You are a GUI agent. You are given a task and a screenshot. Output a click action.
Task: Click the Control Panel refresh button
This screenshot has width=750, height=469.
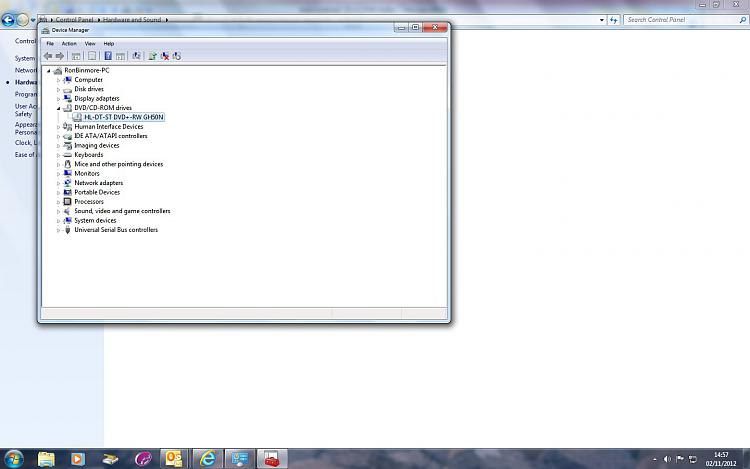click(x=614, y=20)
